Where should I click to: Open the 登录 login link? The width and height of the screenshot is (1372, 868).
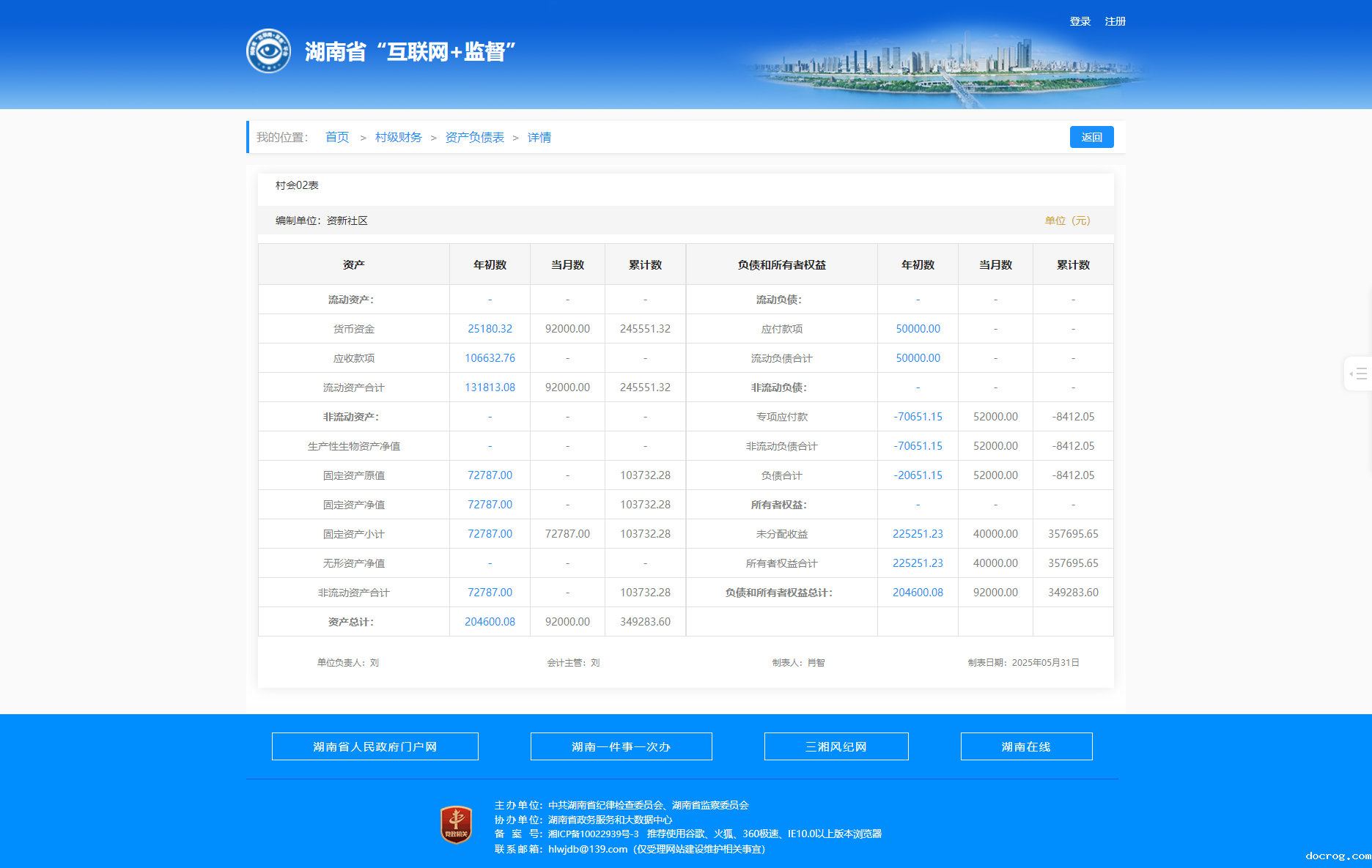point(1080,21)
